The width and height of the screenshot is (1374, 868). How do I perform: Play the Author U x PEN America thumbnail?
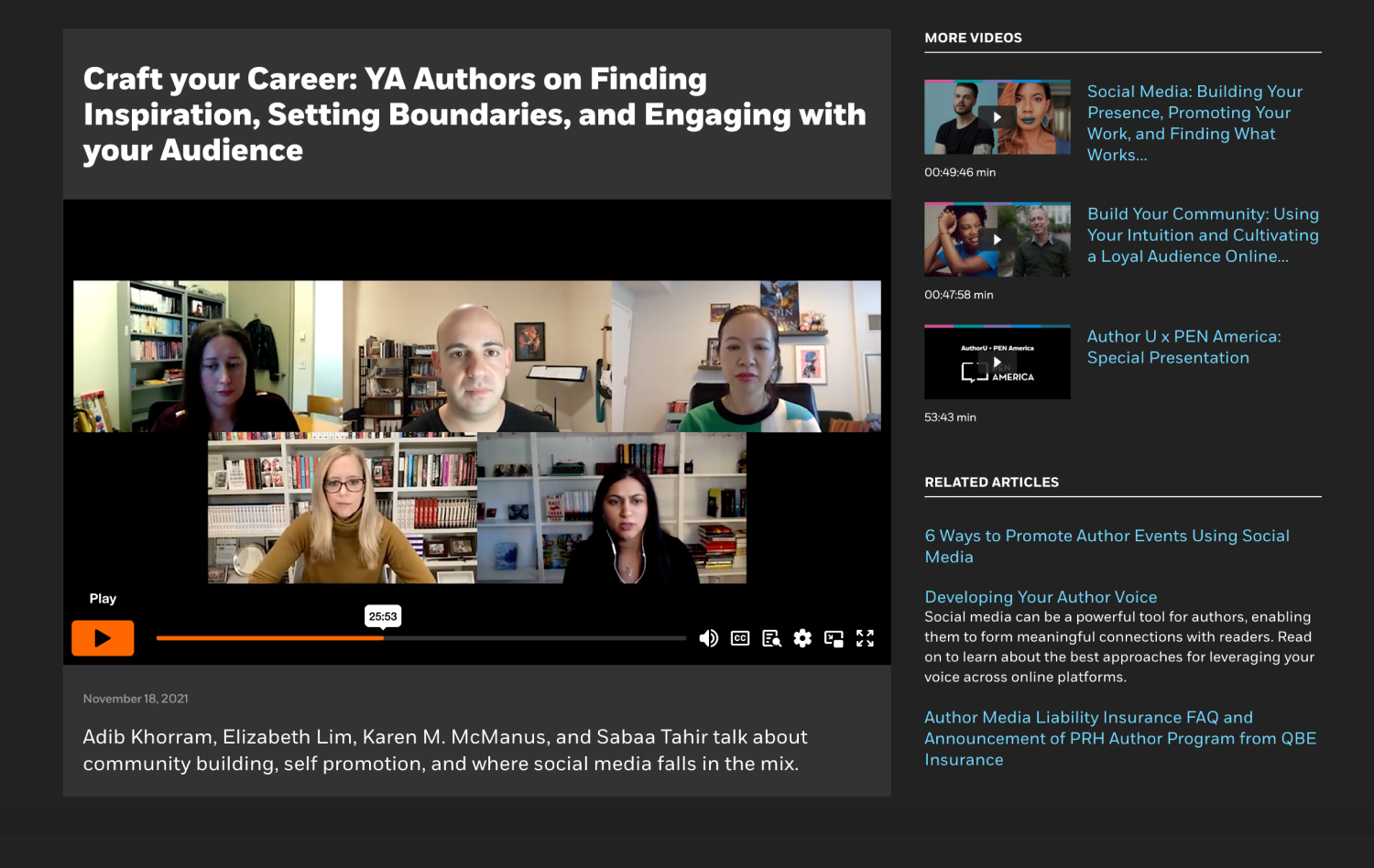998,363
